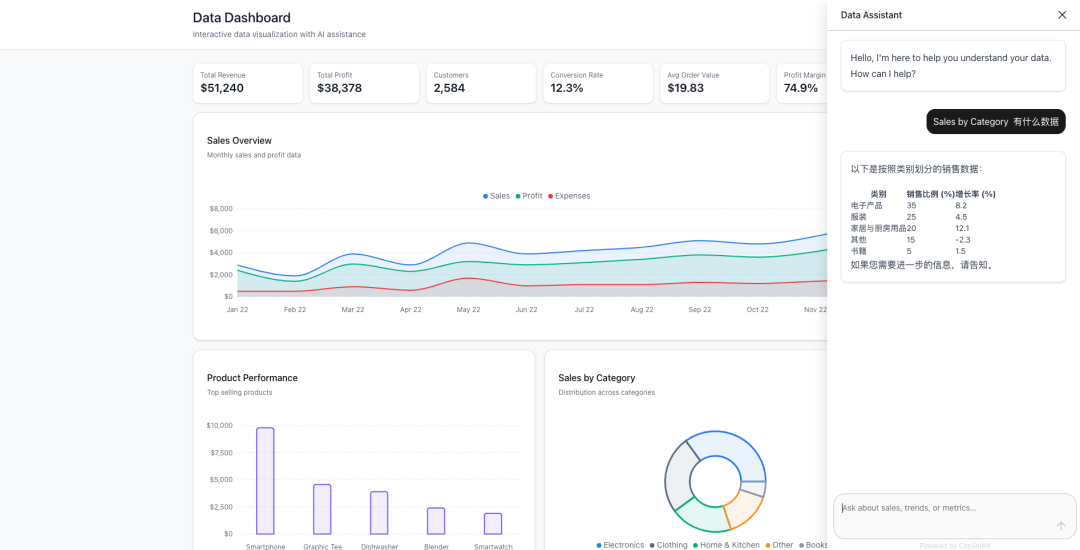Open the Total Profit card
1080x550 pixels.
pyautogui.click(x=364, y=83)
